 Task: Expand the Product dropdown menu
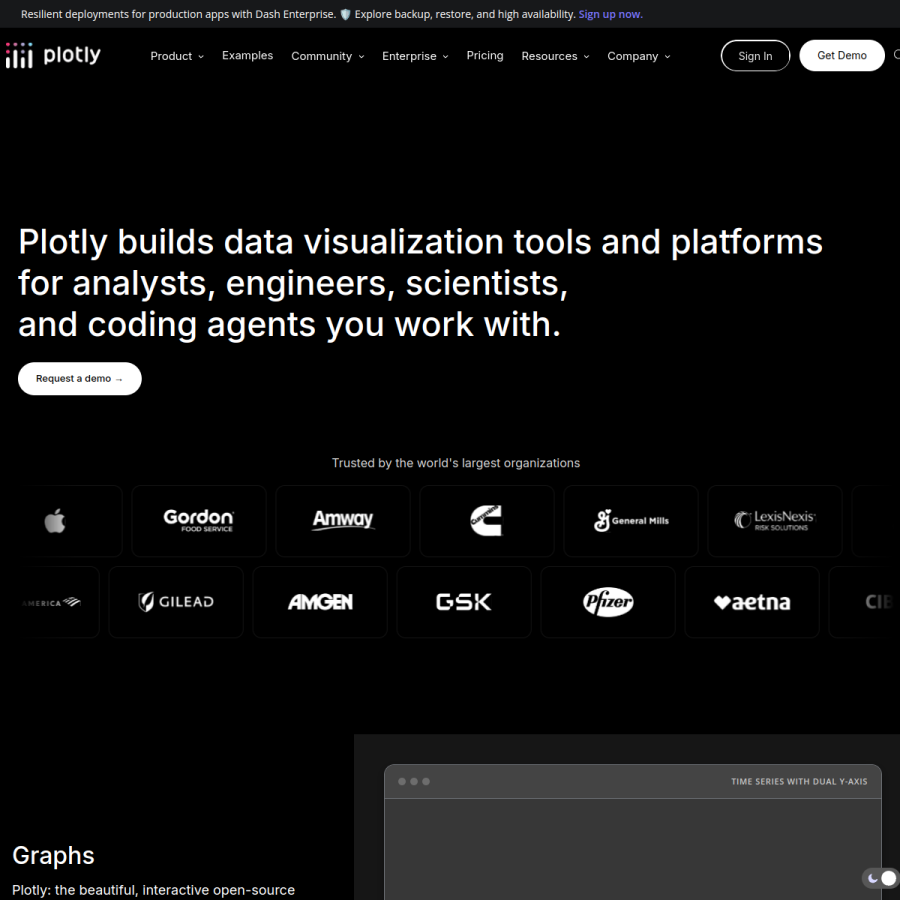click(x=177, y=56)
